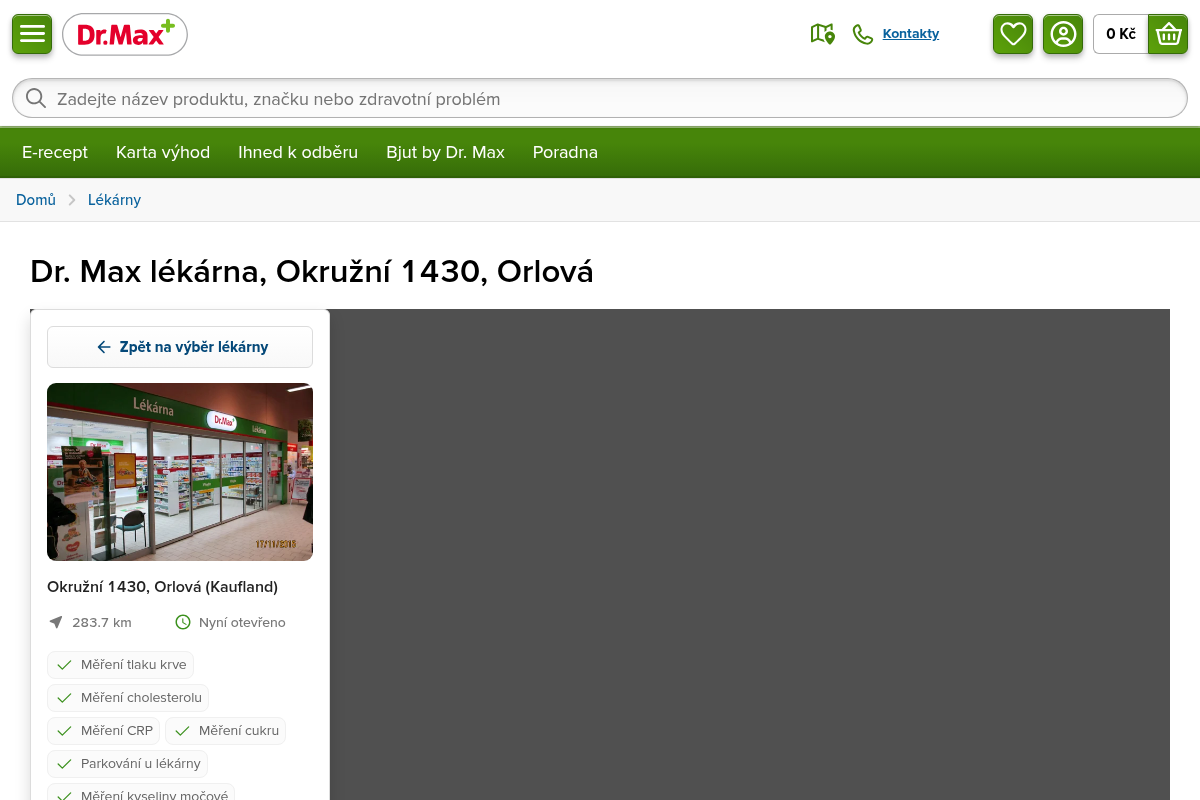Image resolution: width=1200 pixels, height=800 pixels.
Task: Focus the product search field
Action: point(600,98)
